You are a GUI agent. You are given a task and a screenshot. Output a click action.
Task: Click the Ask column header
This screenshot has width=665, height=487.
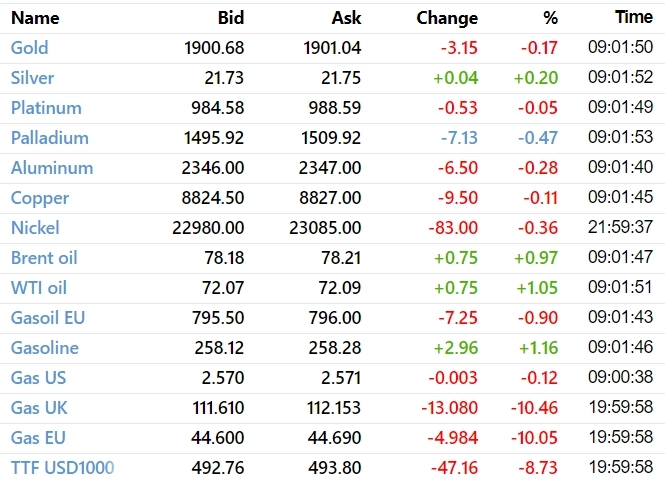point(346,18)
